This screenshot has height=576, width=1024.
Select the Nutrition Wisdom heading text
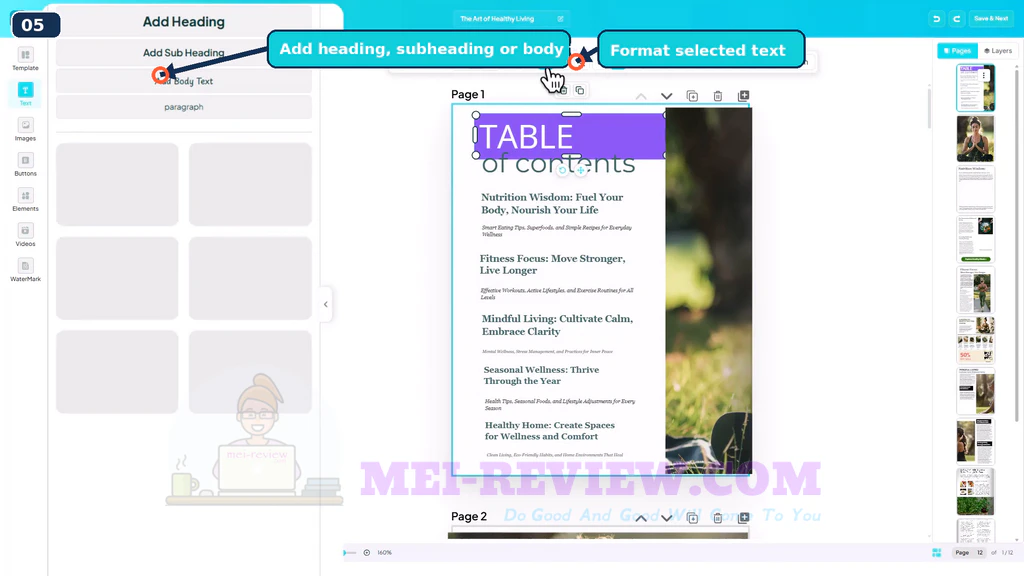pos(552,204)
